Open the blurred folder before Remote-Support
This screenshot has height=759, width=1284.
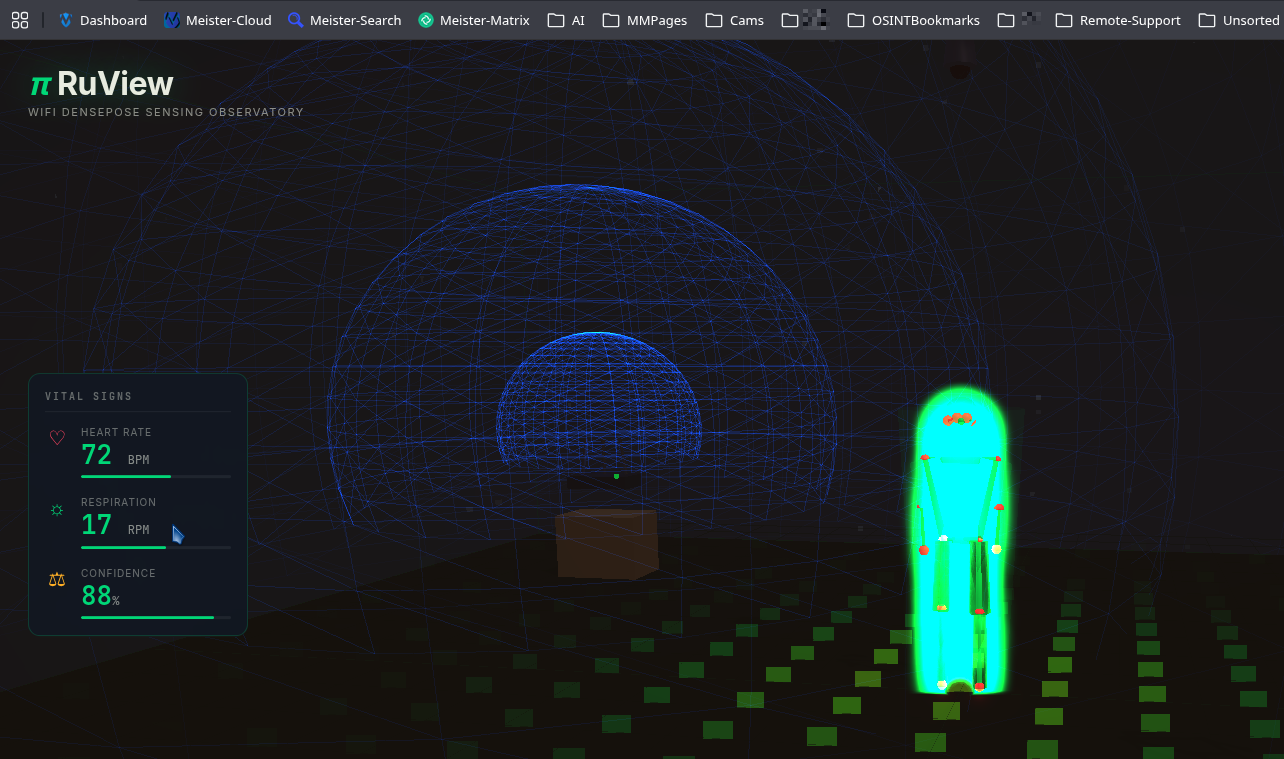1019,20
